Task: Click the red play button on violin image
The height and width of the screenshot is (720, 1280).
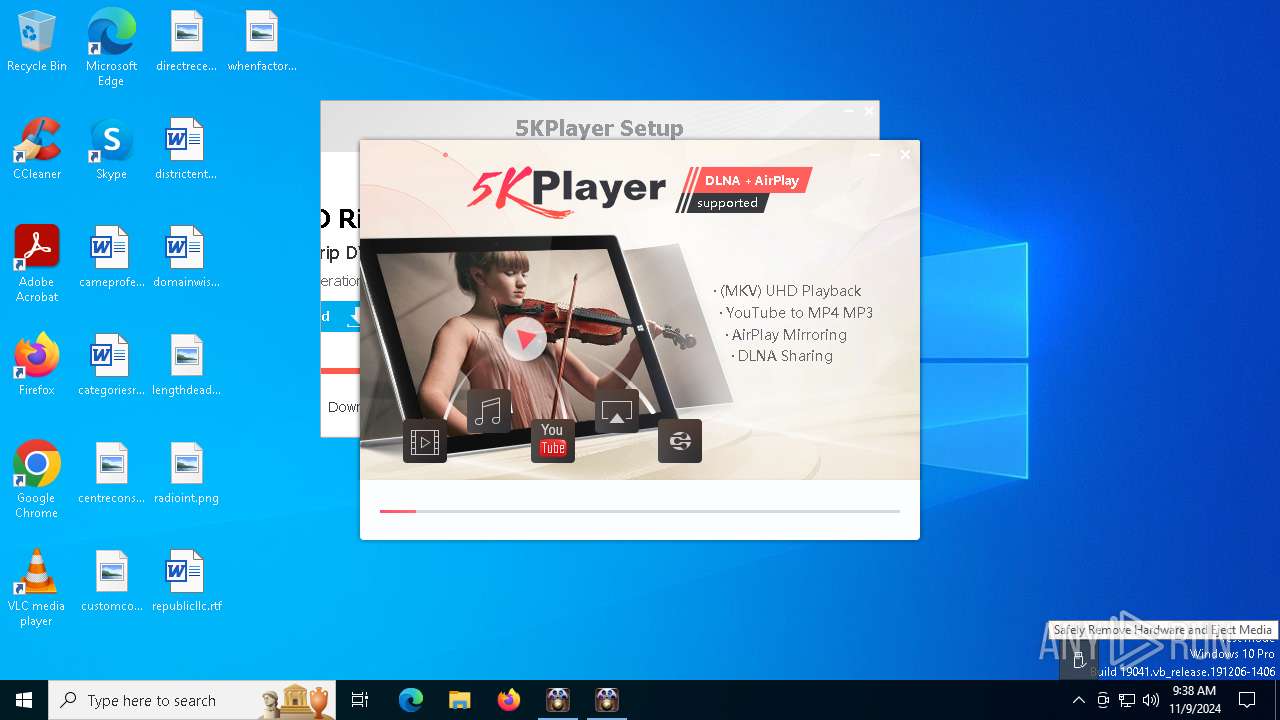Action: (x=524, y=338)
